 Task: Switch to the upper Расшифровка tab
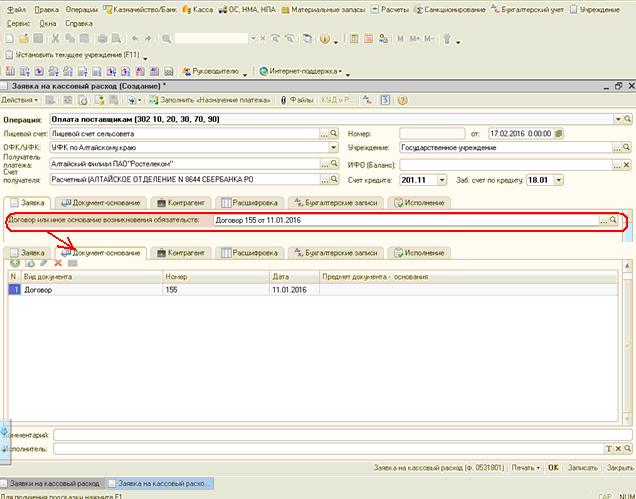point(250,203)
